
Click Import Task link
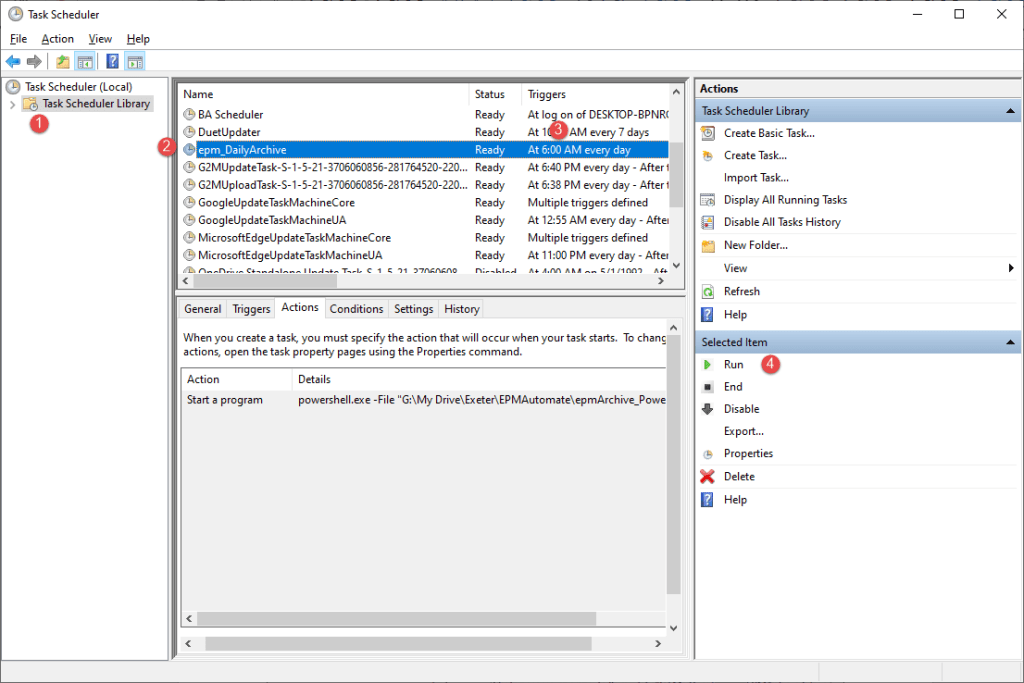pos(756,178)
